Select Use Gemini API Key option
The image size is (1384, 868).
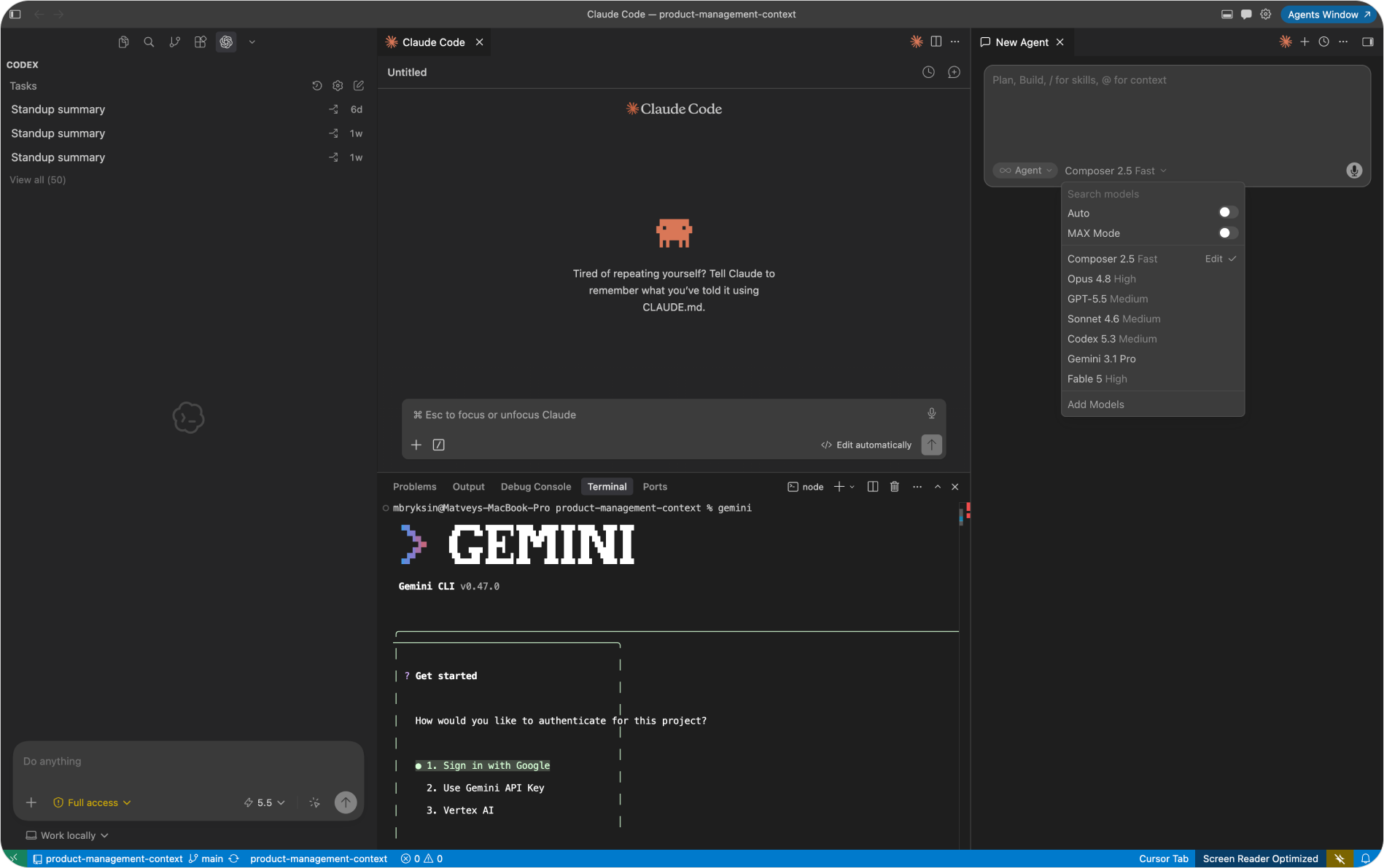click(x=485, y=788)
